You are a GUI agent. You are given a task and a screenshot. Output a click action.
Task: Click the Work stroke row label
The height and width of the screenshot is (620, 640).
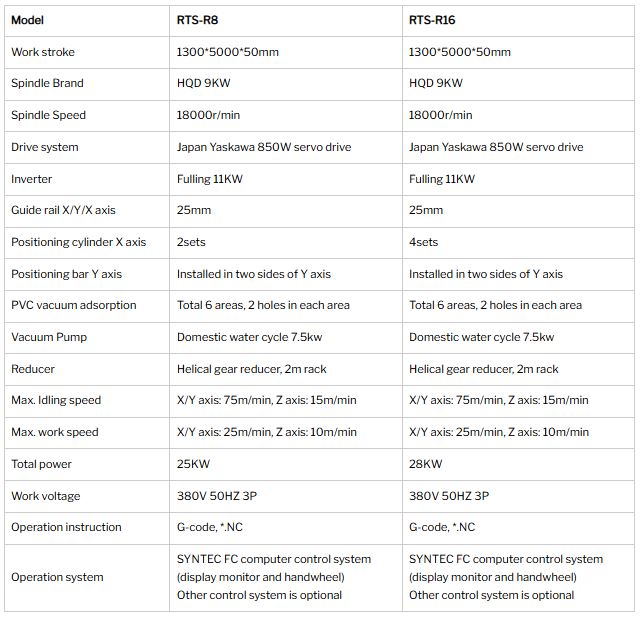pos(43,52)
